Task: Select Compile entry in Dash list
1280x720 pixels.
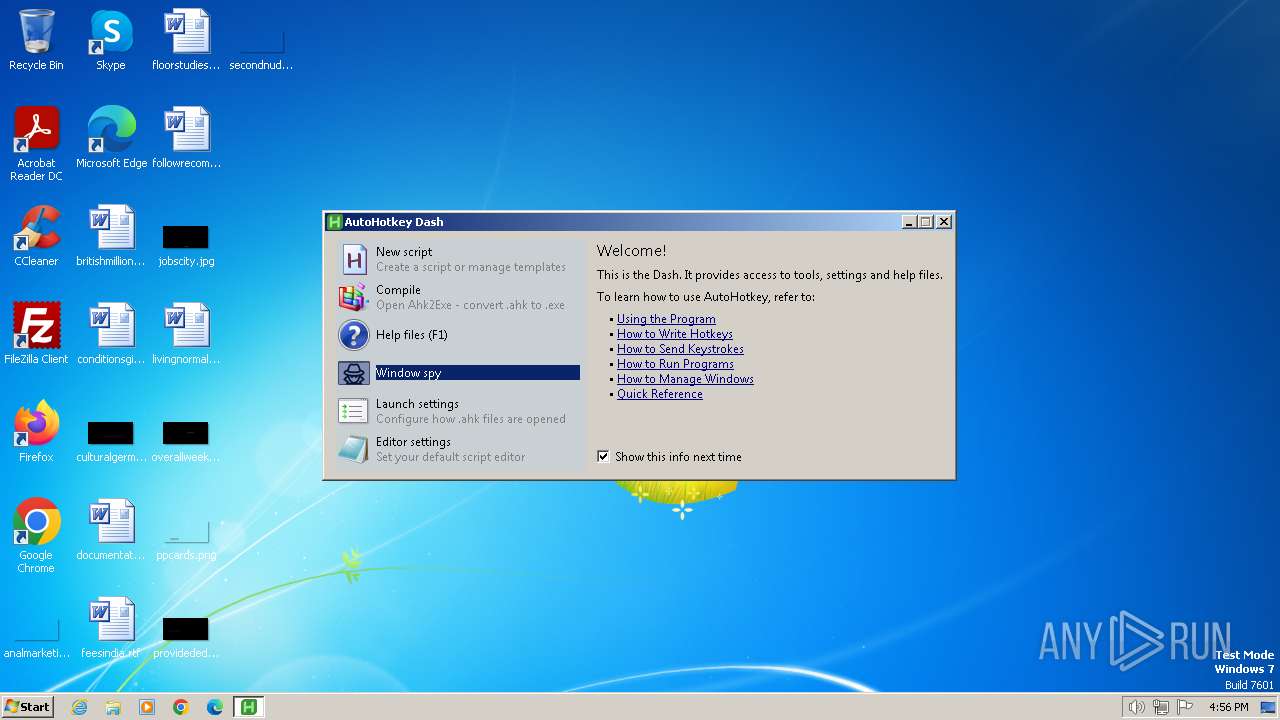Action: coord(458,297)
